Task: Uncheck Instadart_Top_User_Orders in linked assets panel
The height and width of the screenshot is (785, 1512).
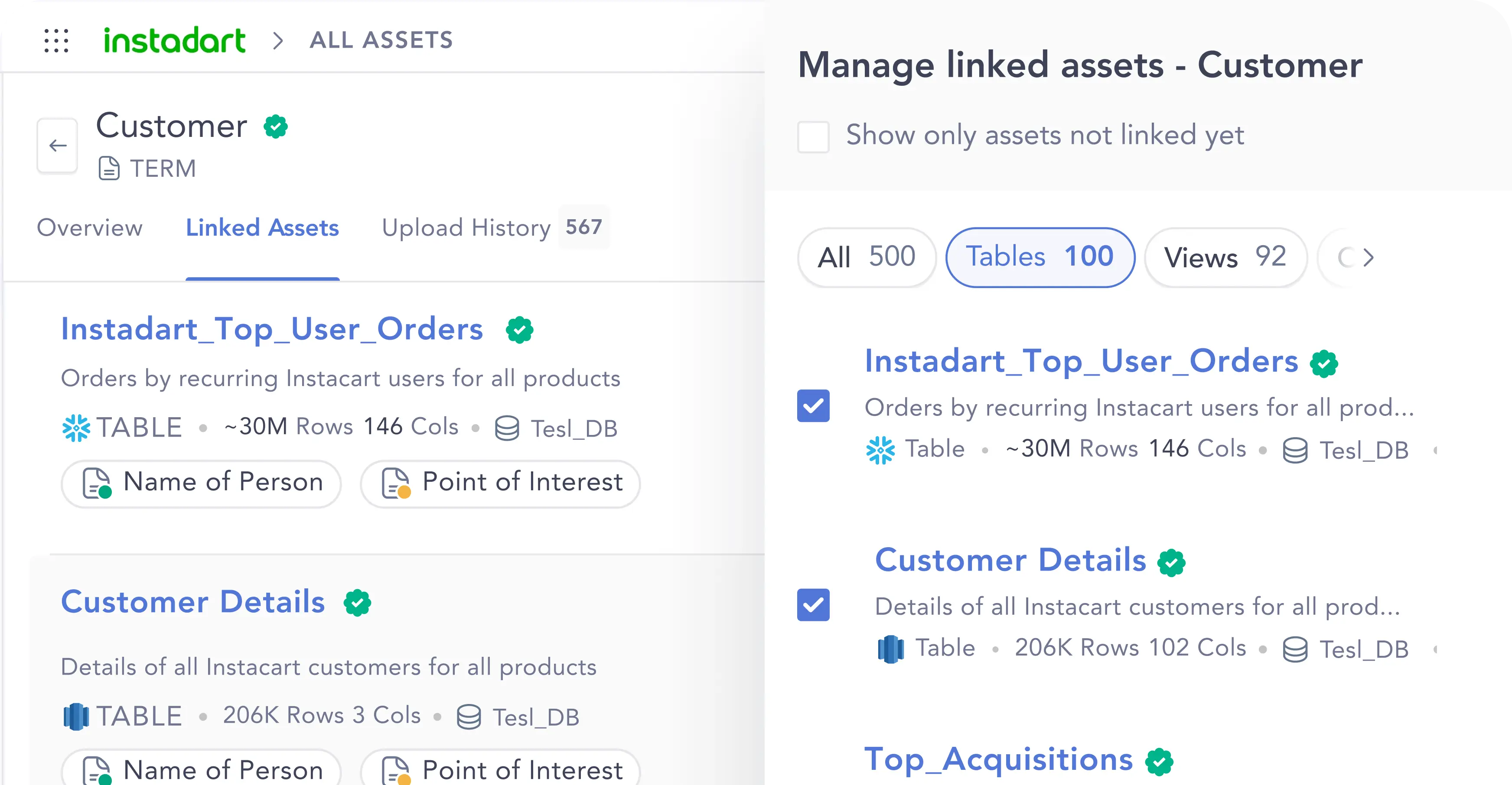Action: pos(813,405)
